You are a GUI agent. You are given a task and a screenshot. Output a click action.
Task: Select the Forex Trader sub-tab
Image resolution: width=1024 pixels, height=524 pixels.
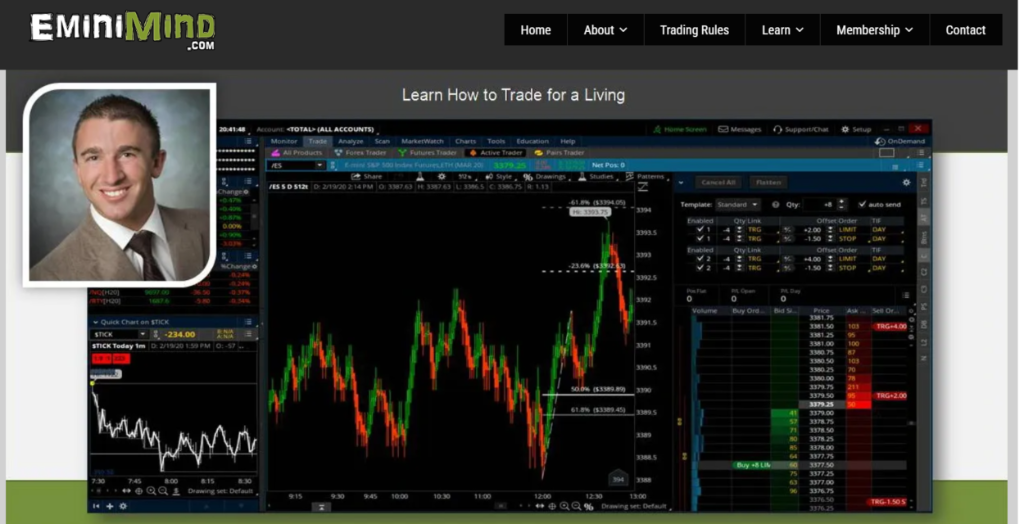click(360, 153)
